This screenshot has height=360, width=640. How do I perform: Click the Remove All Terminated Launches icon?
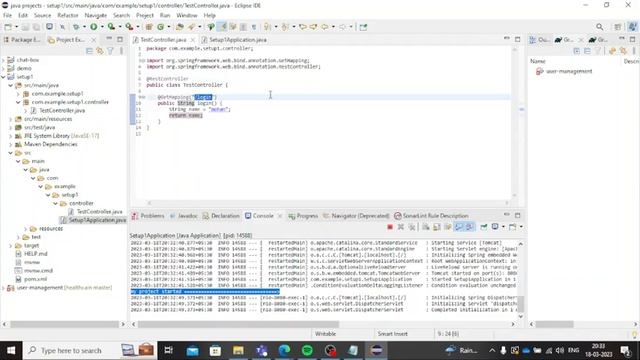click(x=412, y=227)
